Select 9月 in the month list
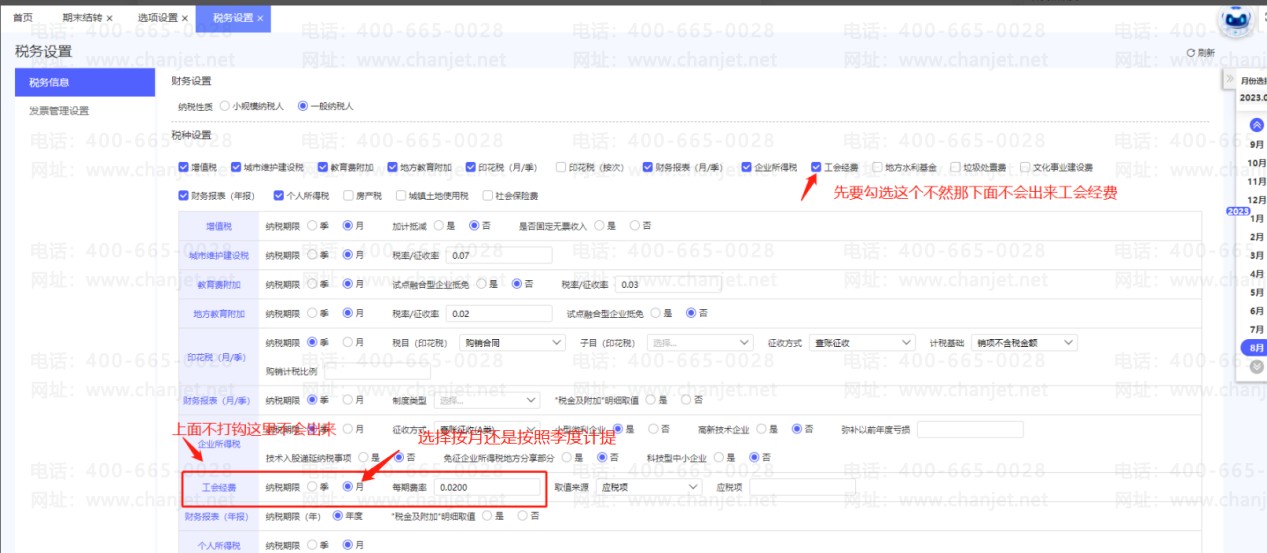This screenshot has height=553, width=1267. pyautogui.click(x=1257, y=145)
